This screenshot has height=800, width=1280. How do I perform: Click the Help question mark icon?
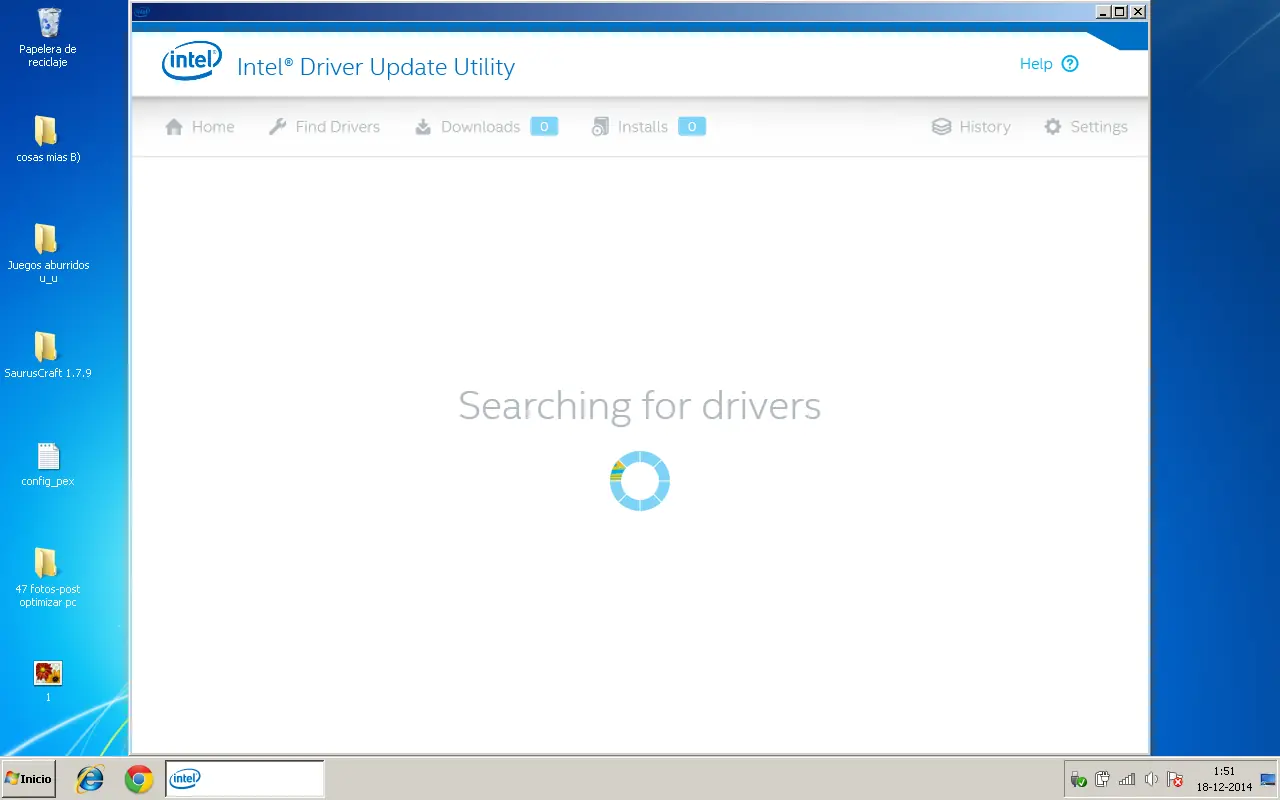[x=1070, y=64]
